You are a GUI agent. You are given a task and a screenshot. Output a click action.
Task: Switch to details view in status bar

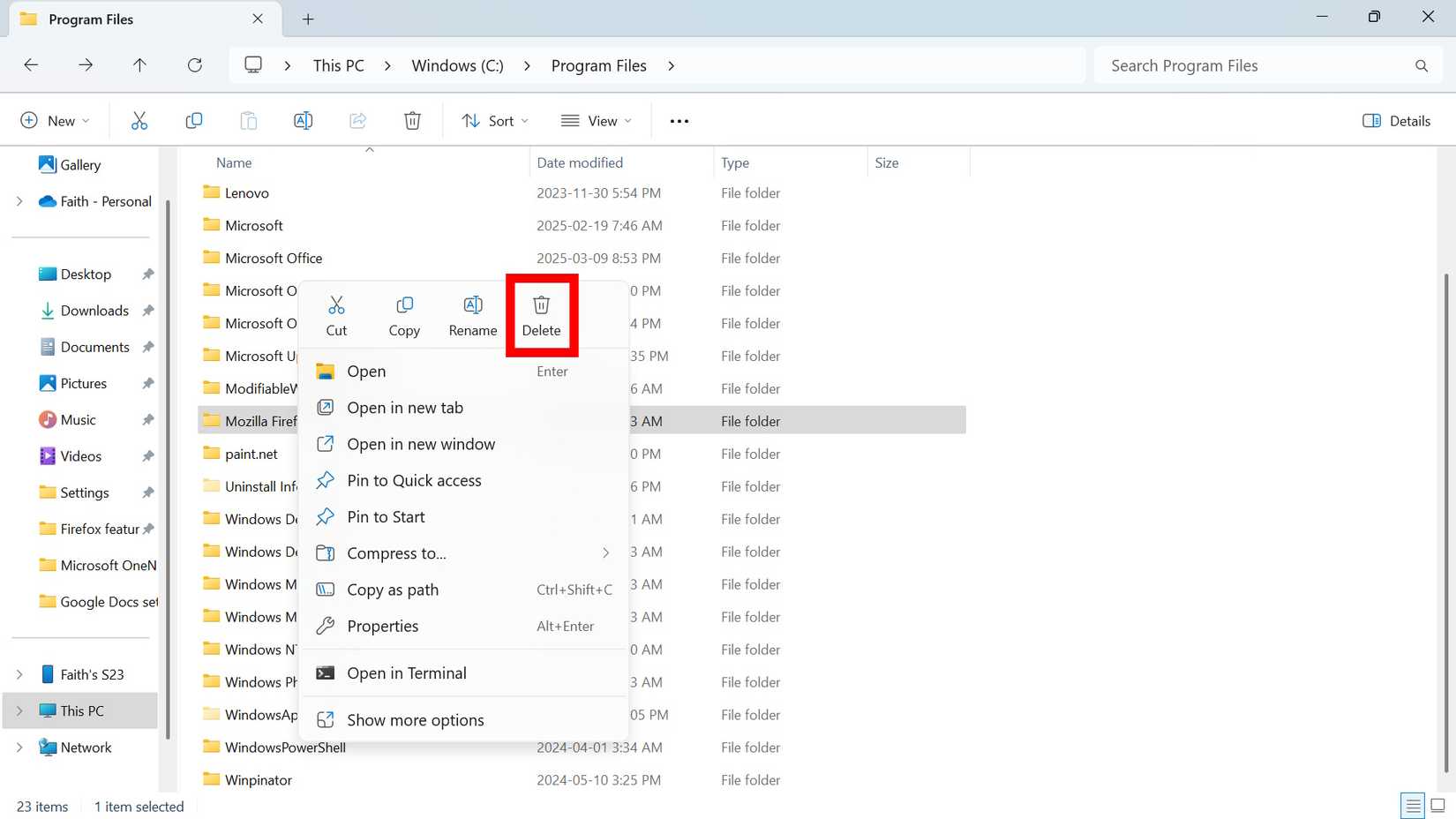pos(1410,805)
